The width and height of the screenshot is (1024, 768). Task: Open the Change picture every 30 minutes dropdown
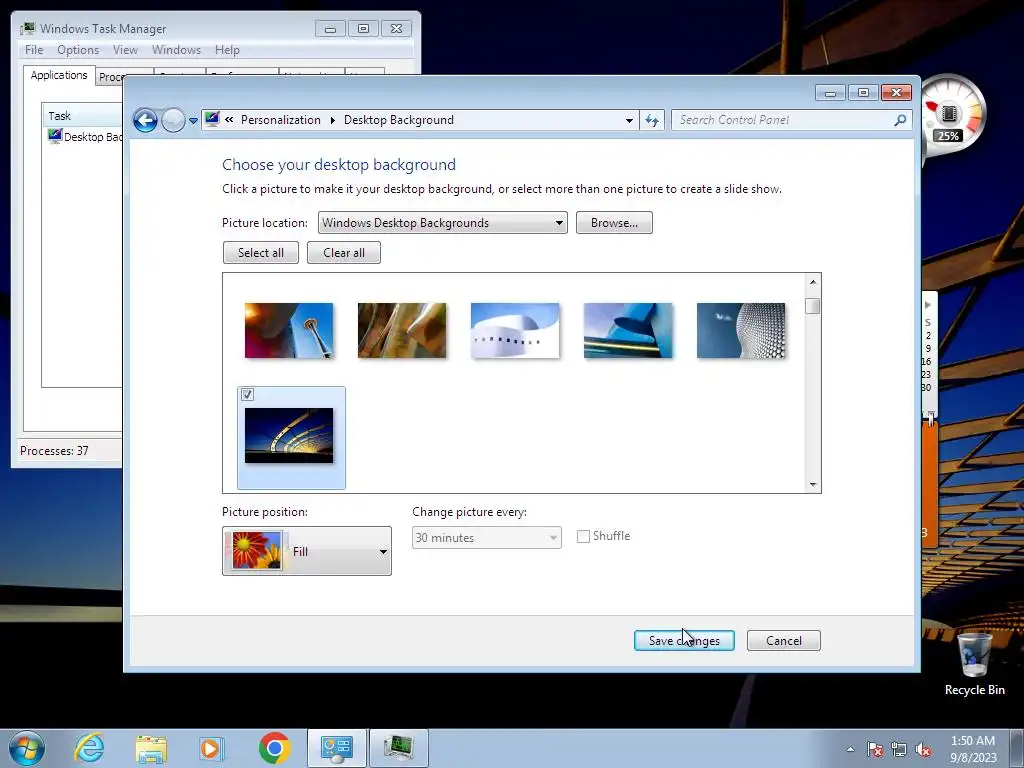487,537
